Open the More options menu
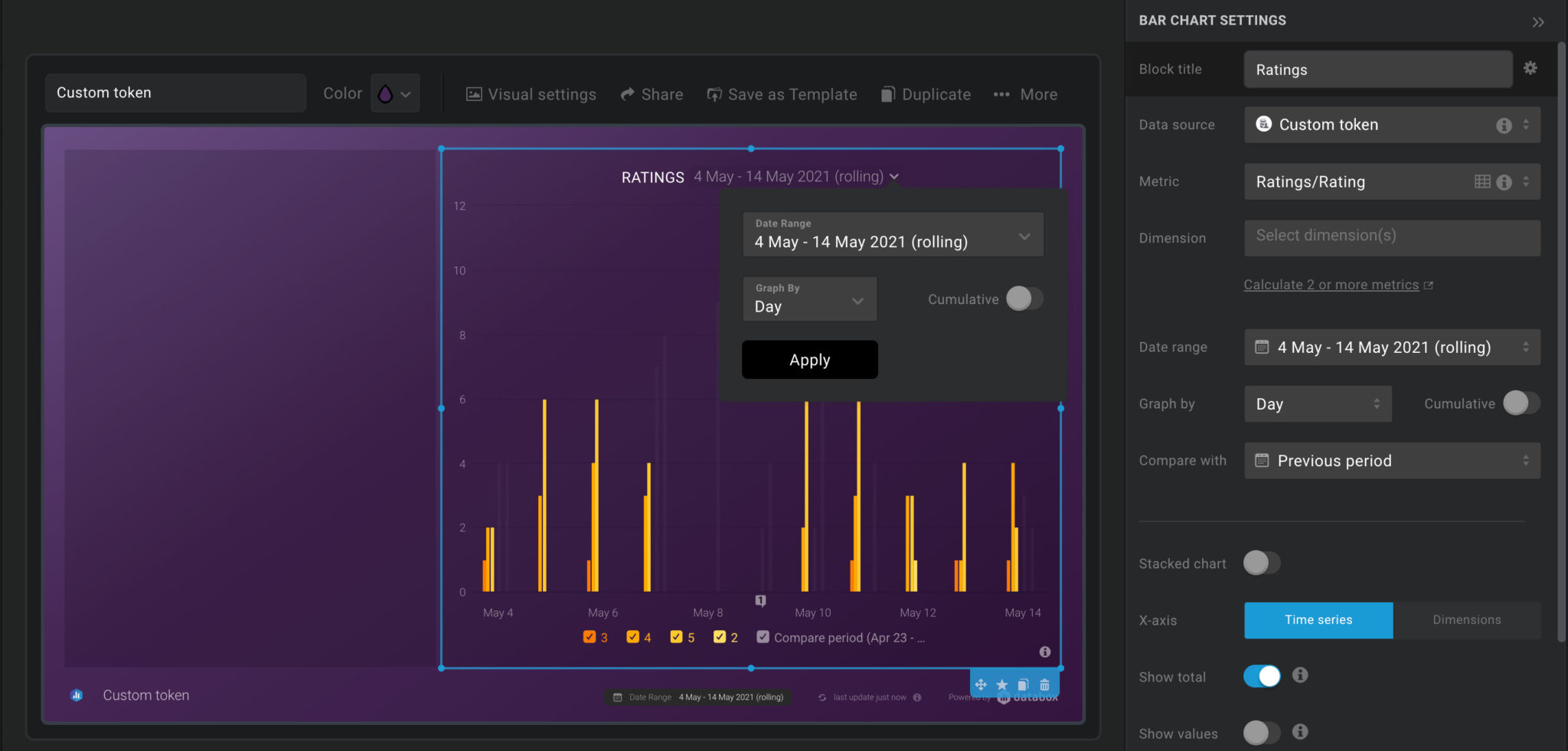The image size is (1568, 751). (1025, 93)
